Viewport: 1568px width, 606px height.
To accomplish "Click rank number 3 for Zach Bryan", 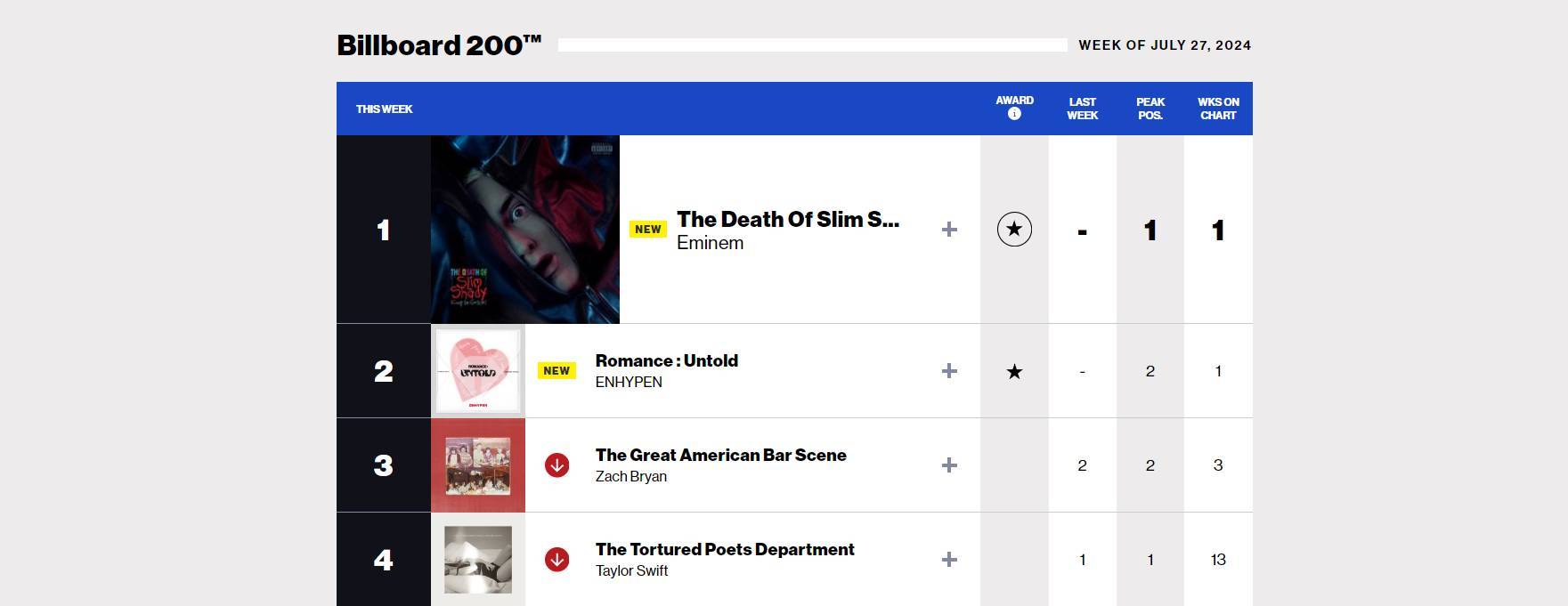I will click(x=383, y=465).
